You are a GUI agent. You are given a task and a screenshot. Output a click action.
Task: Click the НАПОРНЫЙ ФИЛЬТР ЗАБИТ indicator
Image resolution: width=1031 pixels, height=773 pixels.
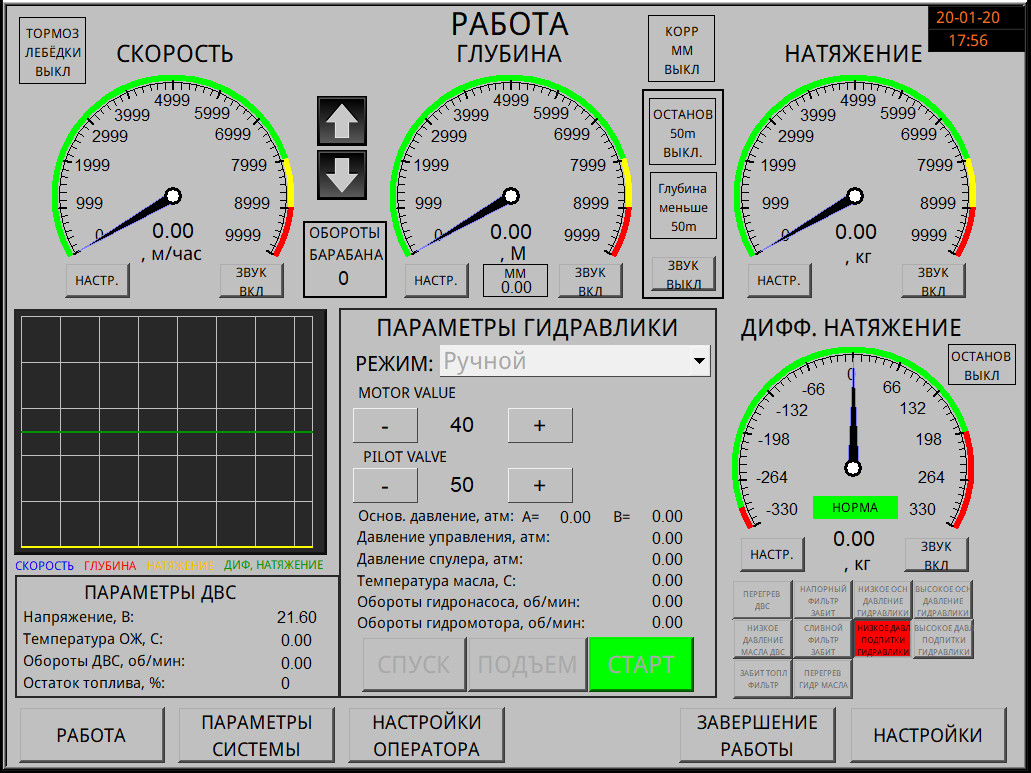point(822,600)
